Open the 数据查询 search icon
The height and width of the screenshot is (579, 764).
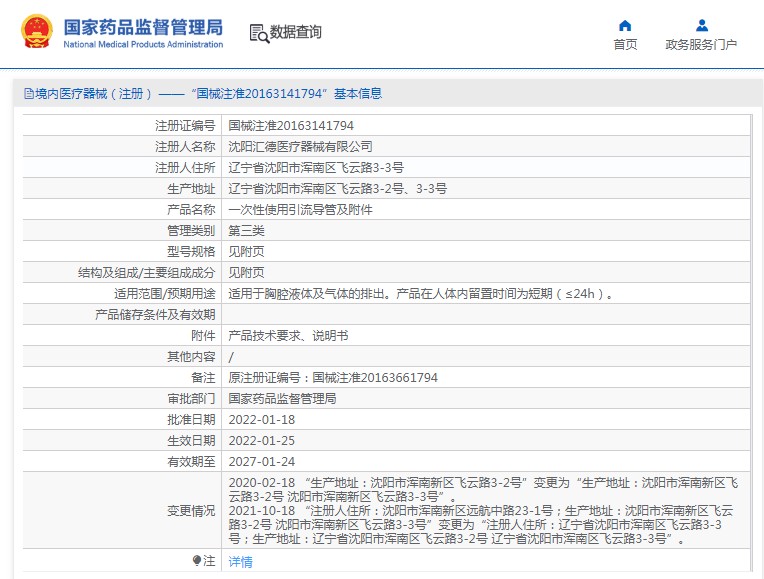coord(259,33)
